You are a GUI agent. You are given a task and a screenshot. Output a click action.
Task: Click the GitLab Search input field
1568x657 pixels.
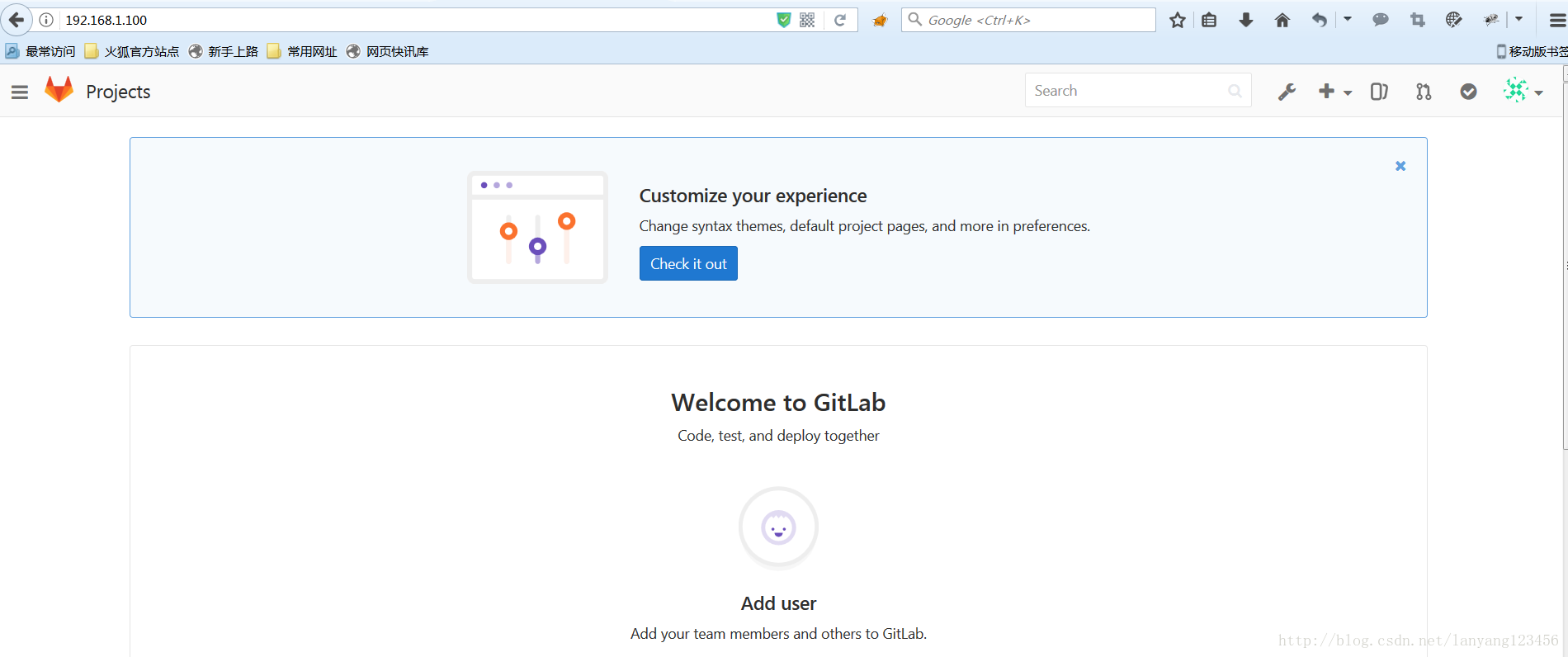pyautogui.click(x=1138, y=91)
